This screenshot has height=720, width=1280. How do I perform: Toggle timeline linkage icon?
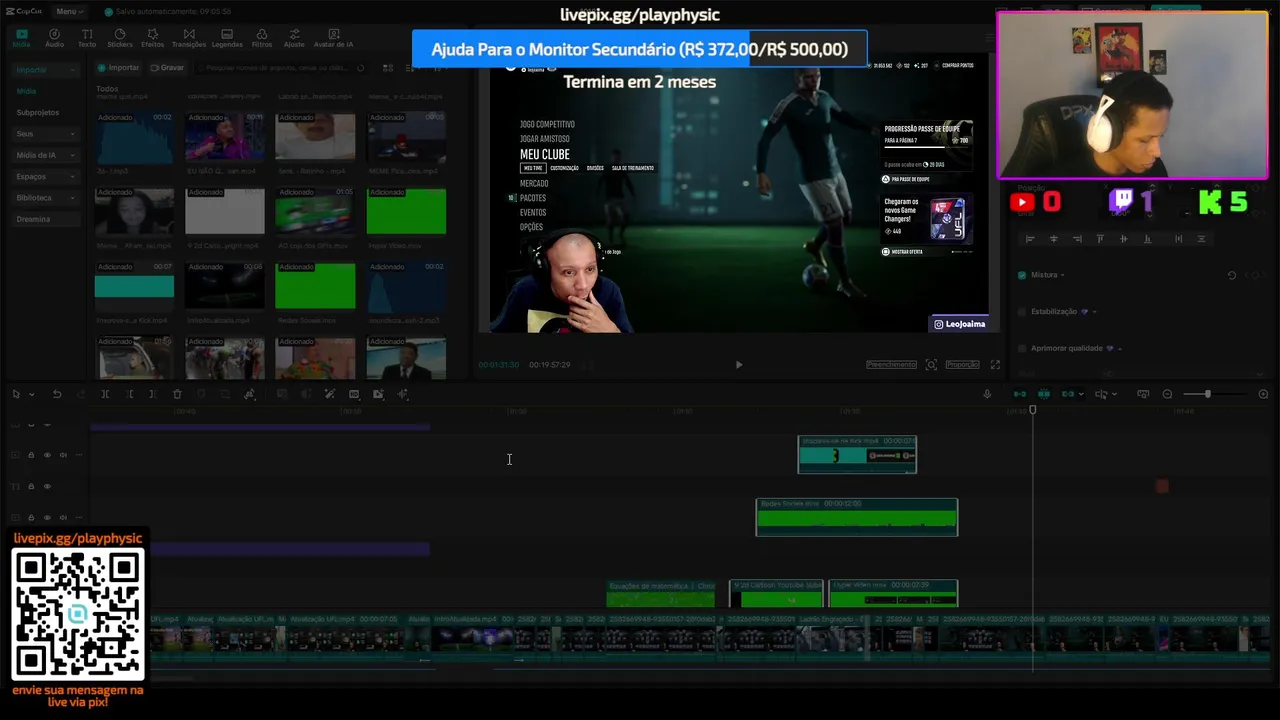pyautogui.click(x=1068, y=394)
